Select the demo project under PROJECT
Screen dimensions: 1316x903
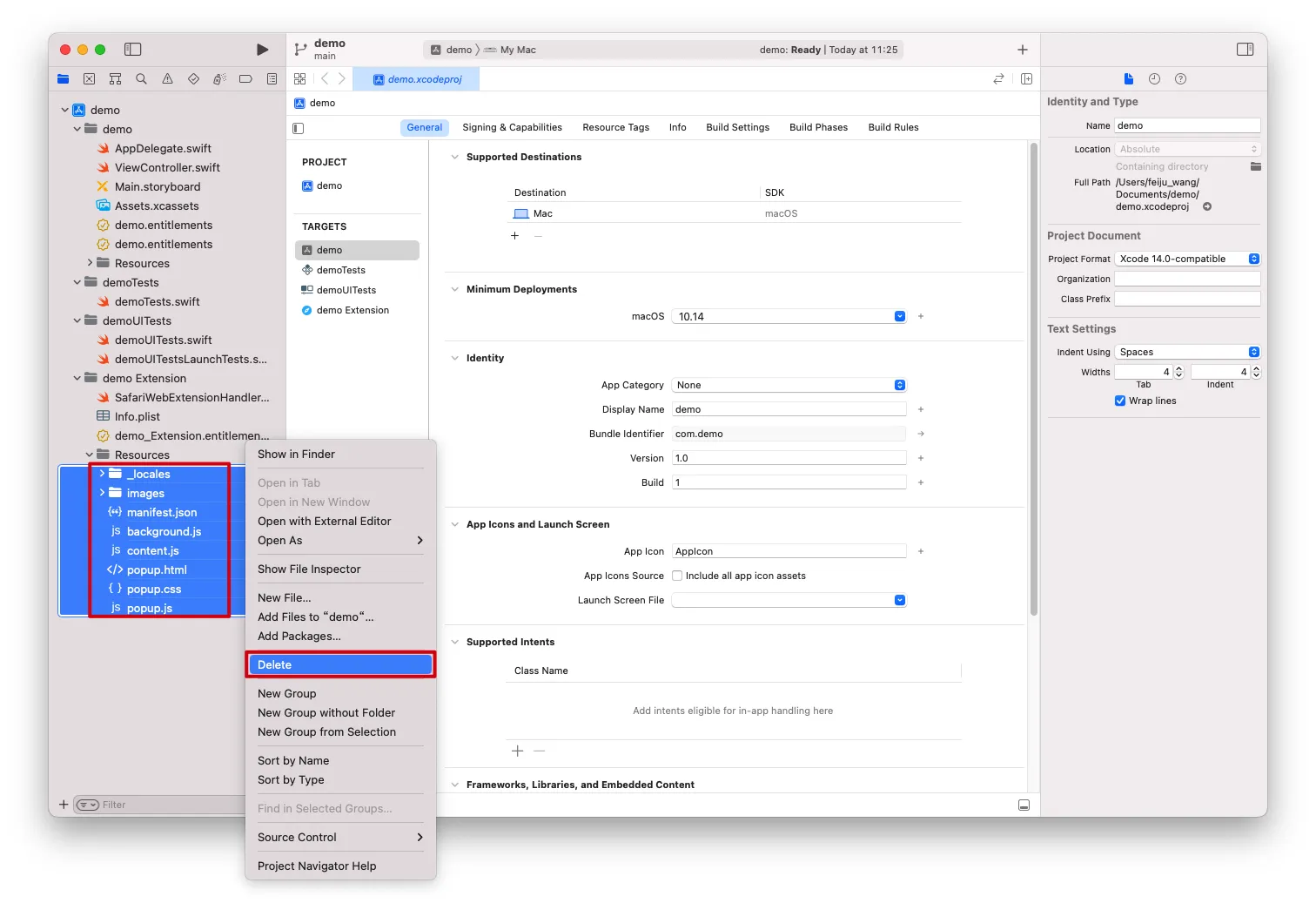[357, 185]
